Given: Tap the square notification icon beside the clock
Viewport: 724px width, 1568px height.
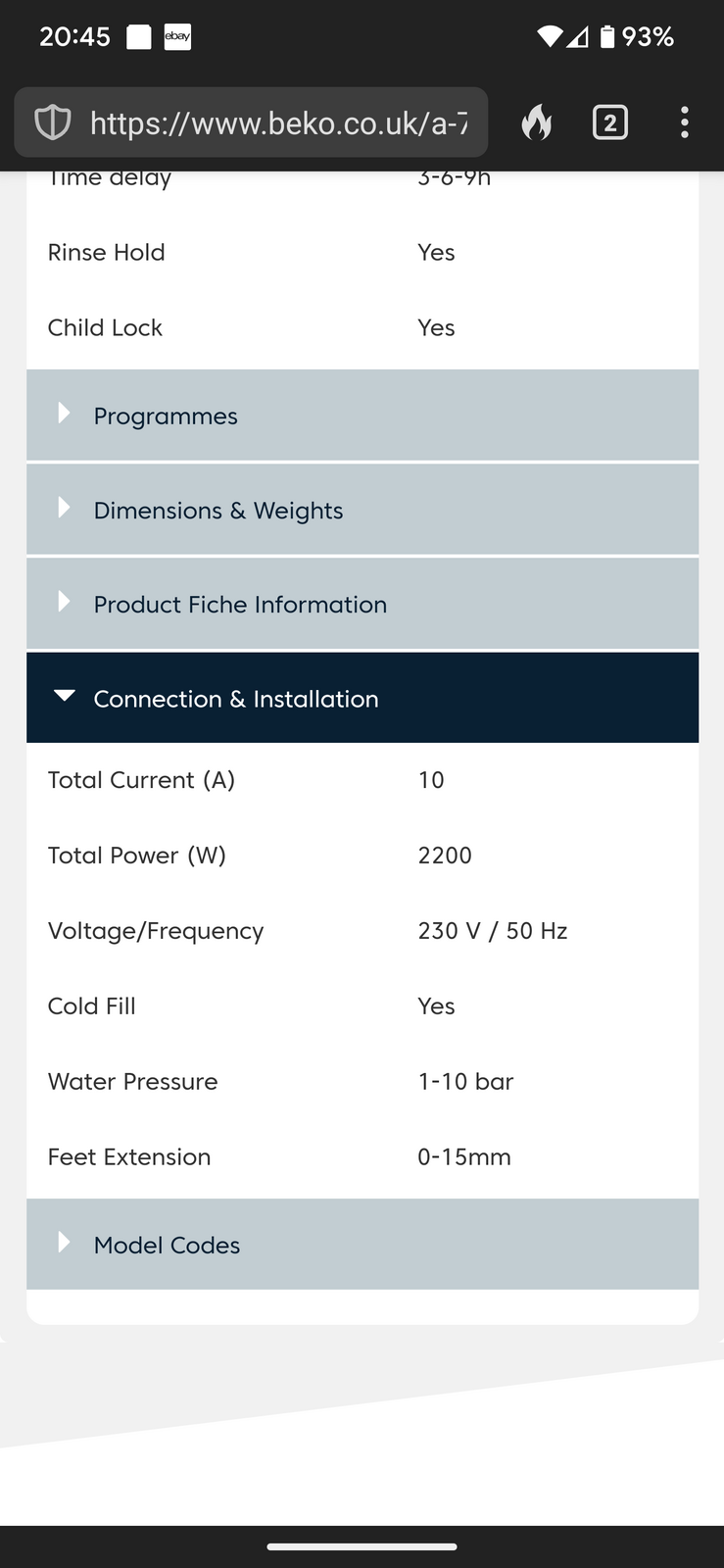Looking at the screenshot, I should pyautogui.click(x=139, y=37).
